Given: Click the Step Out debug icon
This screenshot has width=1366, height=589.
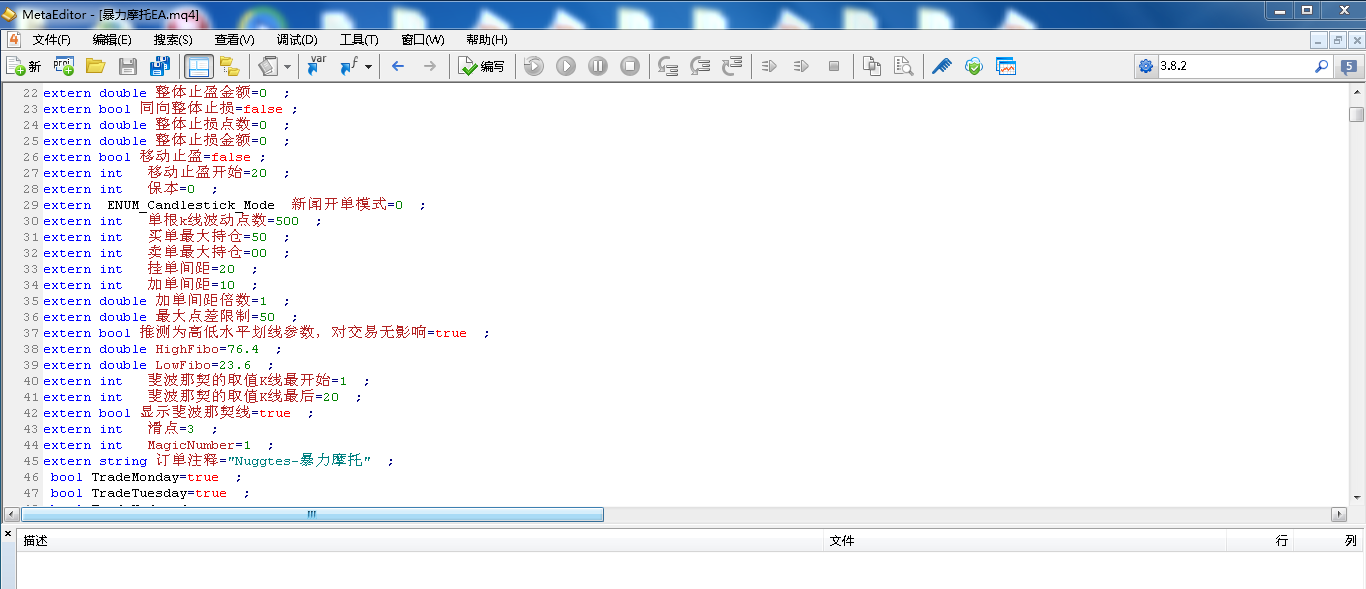Looking at the screenshot, I should pyautogui.click(x=732, y=66).
